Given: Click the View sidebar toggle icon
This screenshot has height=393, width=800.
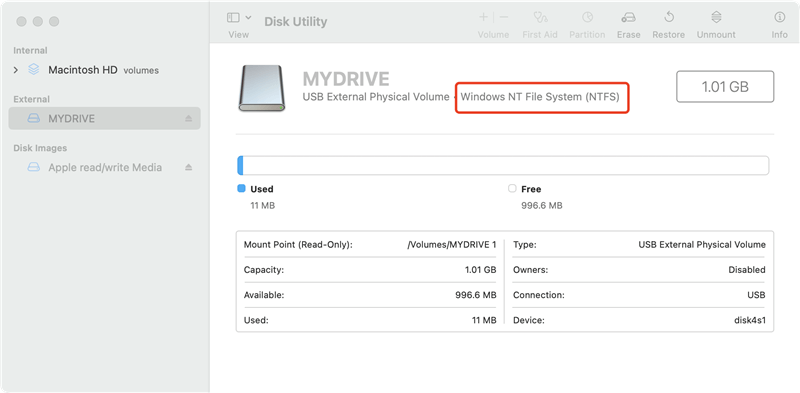Looking at the screenshot, I should 233,17.
